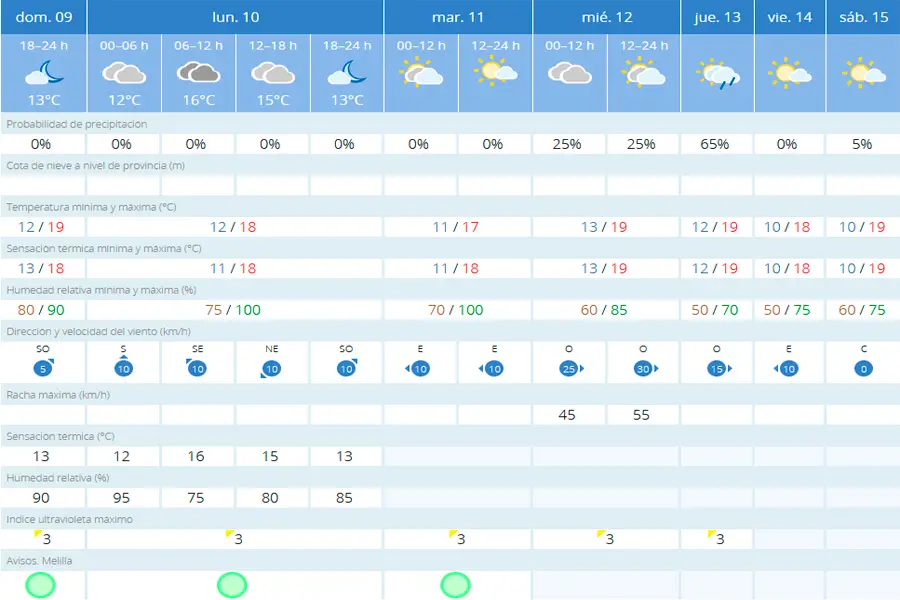Image resolution: width=900 pixels, height=600 pixels.
Task: Select the sáb. 15 day header
Action: (x=863, y=17)
